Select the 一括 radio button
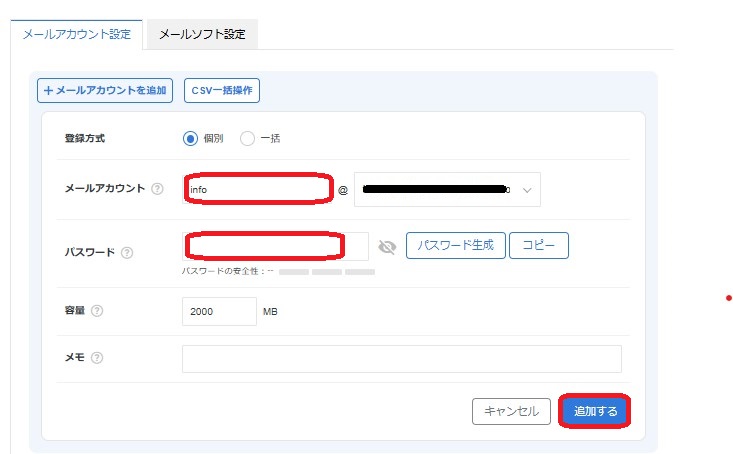The image size is (733, 454). coord(248,138)
